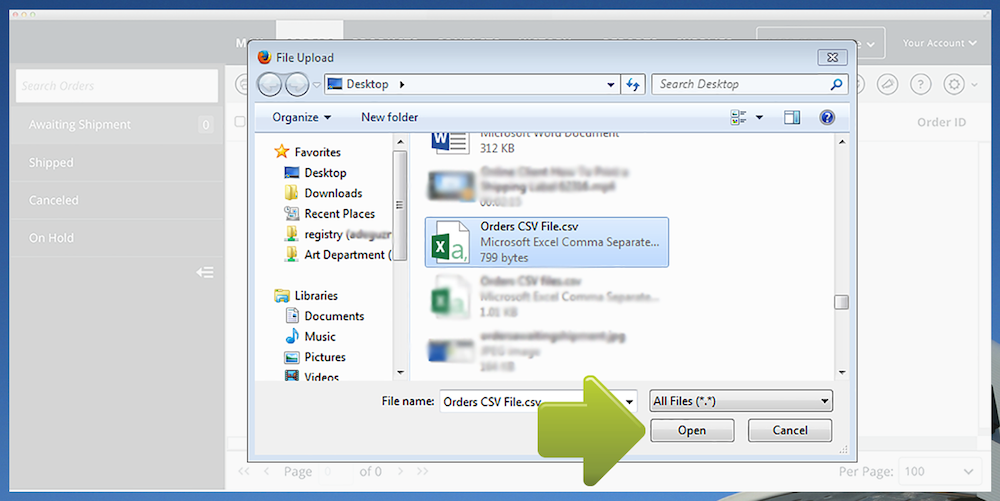1000x501 pixels.
Task: Select Awaiting Shipment in background sidebar
Action: pyautogui.click(x=117, y=125)
